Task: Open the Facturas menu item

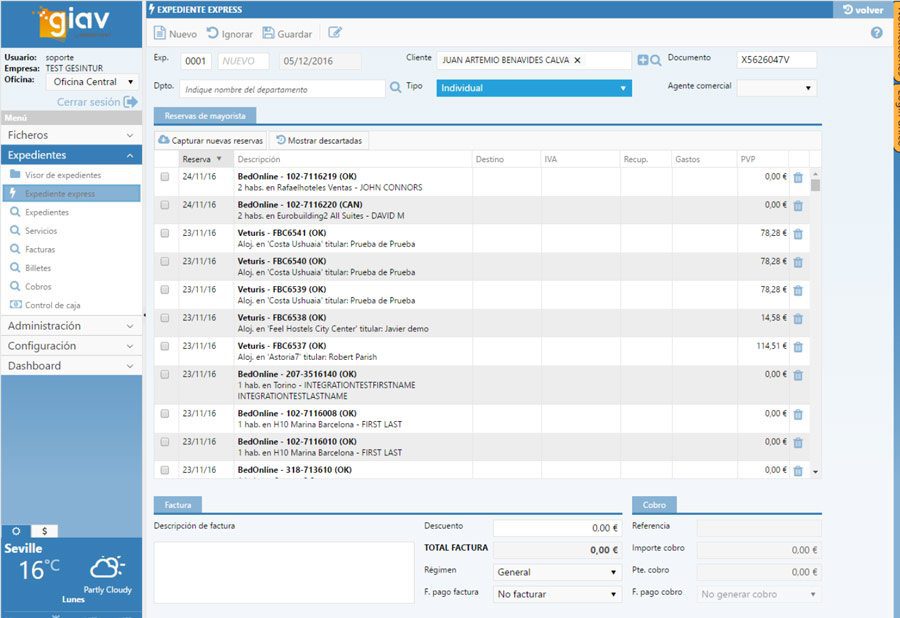Action: tap(40, 249)
